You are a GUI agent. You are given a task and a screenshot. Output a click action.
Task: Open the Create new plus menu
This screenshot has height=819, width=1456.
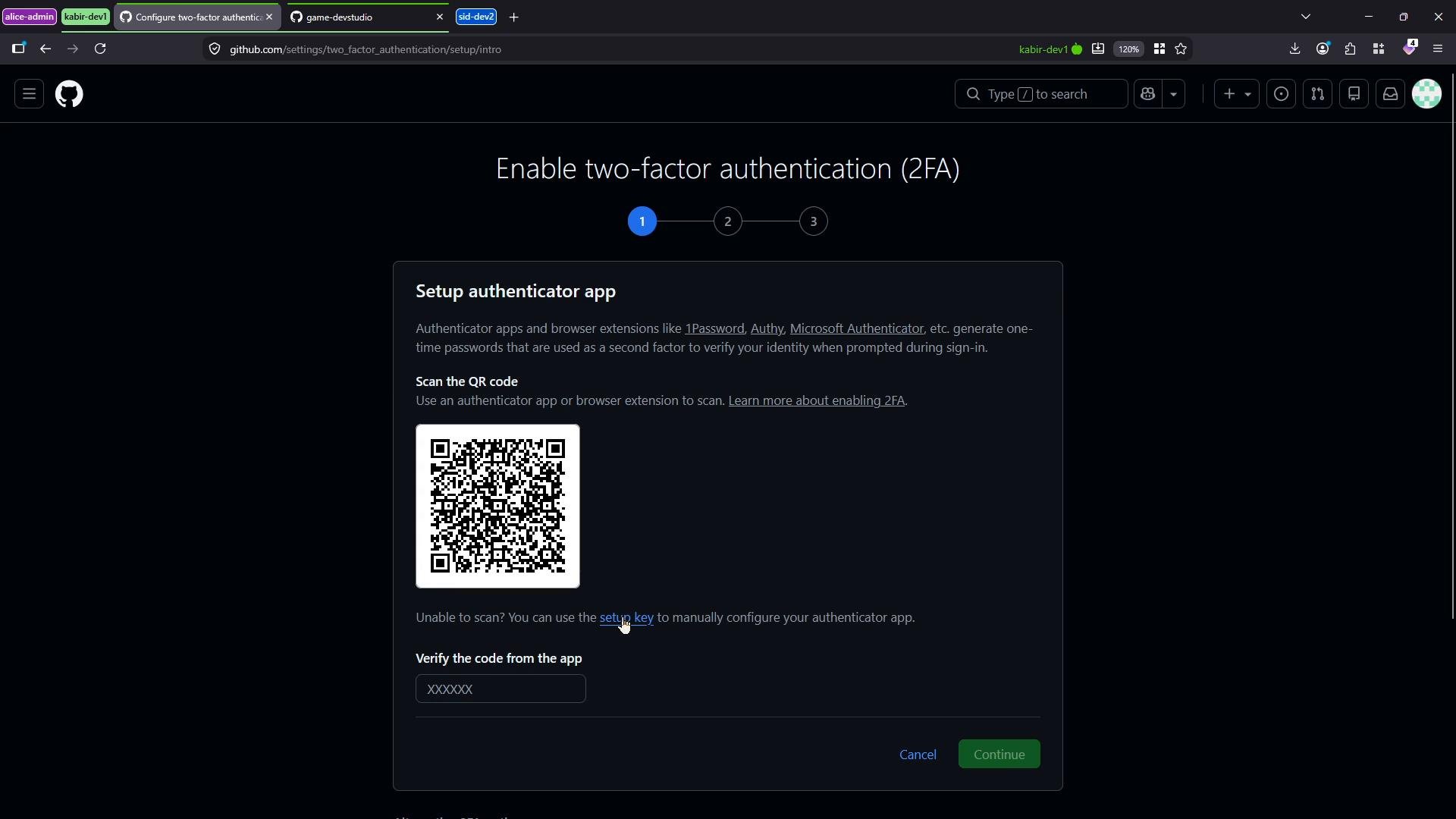click(1237, 94)
